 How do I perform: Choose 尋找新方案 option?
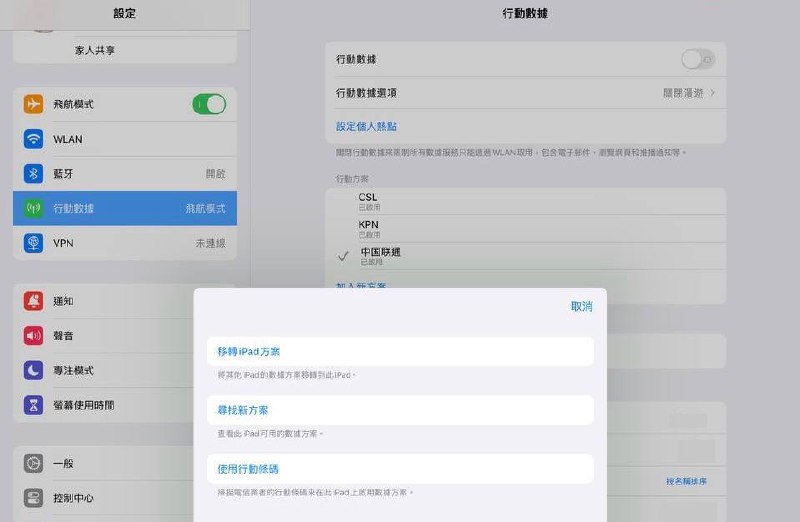tap(401, 410)
